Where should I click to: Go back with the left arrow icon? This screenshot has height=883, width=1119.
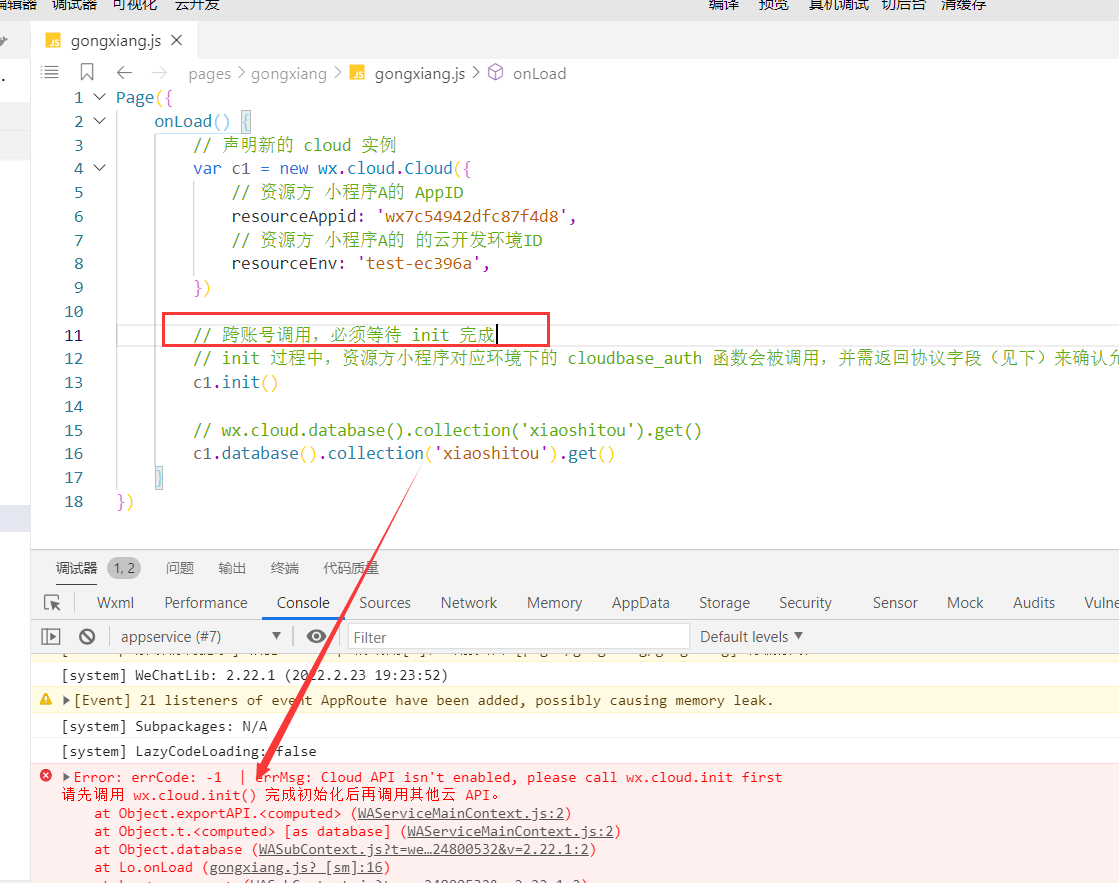124,73
